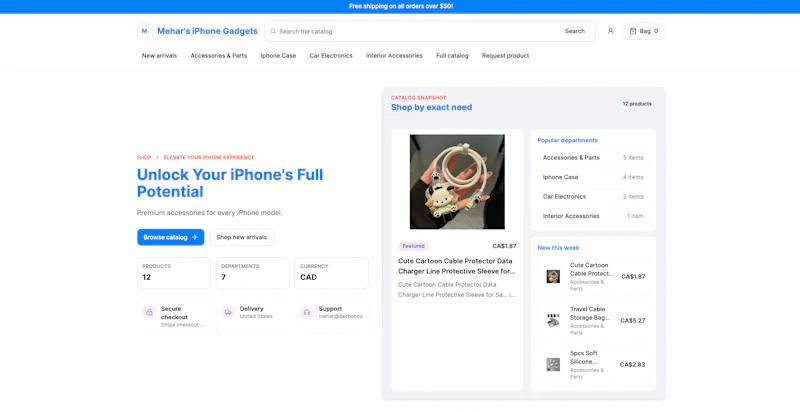Open Accessories & Parts in navigation bar
Image resolution: width=800 pixels, height=412 pixels.
[218, 56]
